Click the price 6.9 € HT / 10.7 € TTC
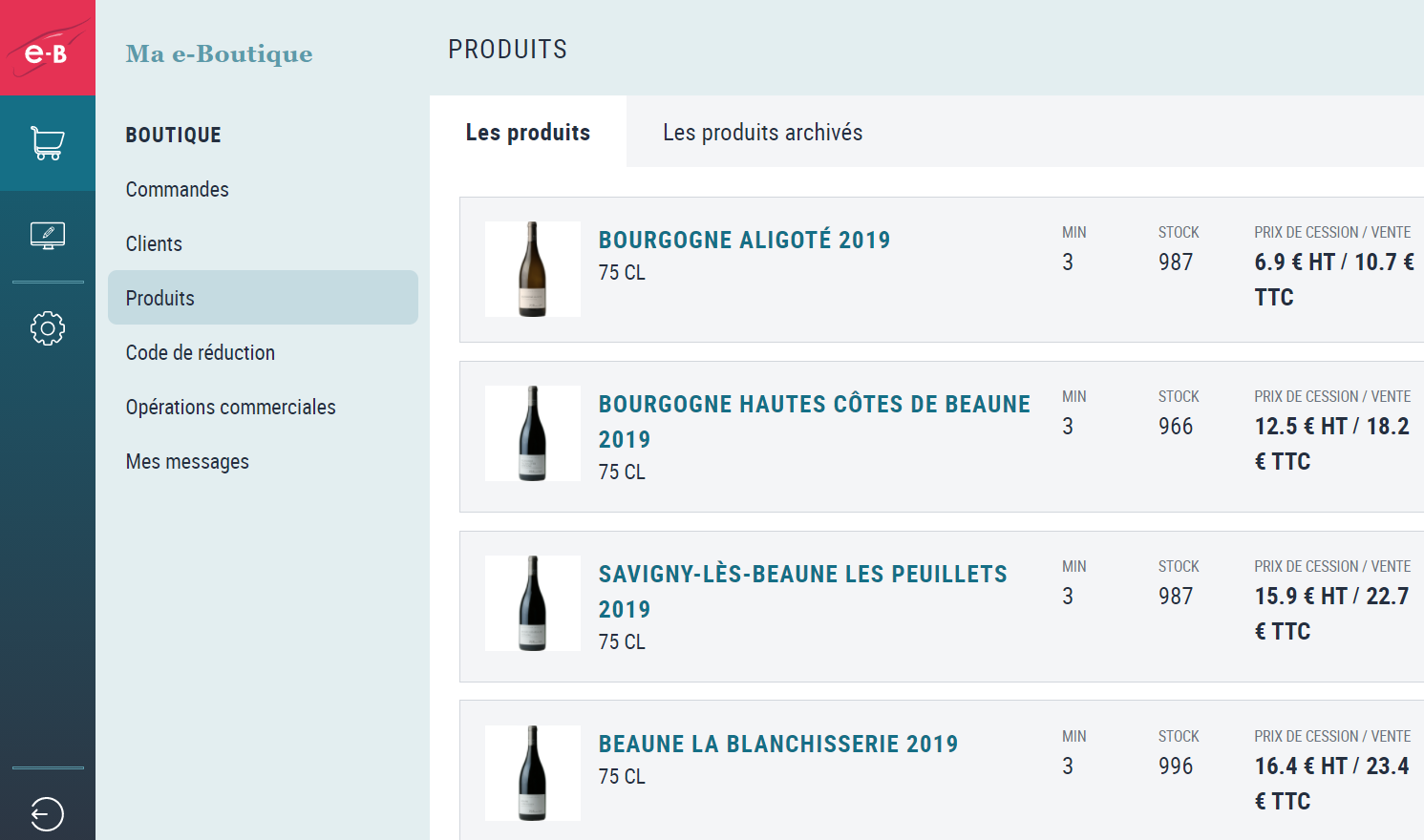The width and height of the screenshot is (1424, 840). 1335,280
